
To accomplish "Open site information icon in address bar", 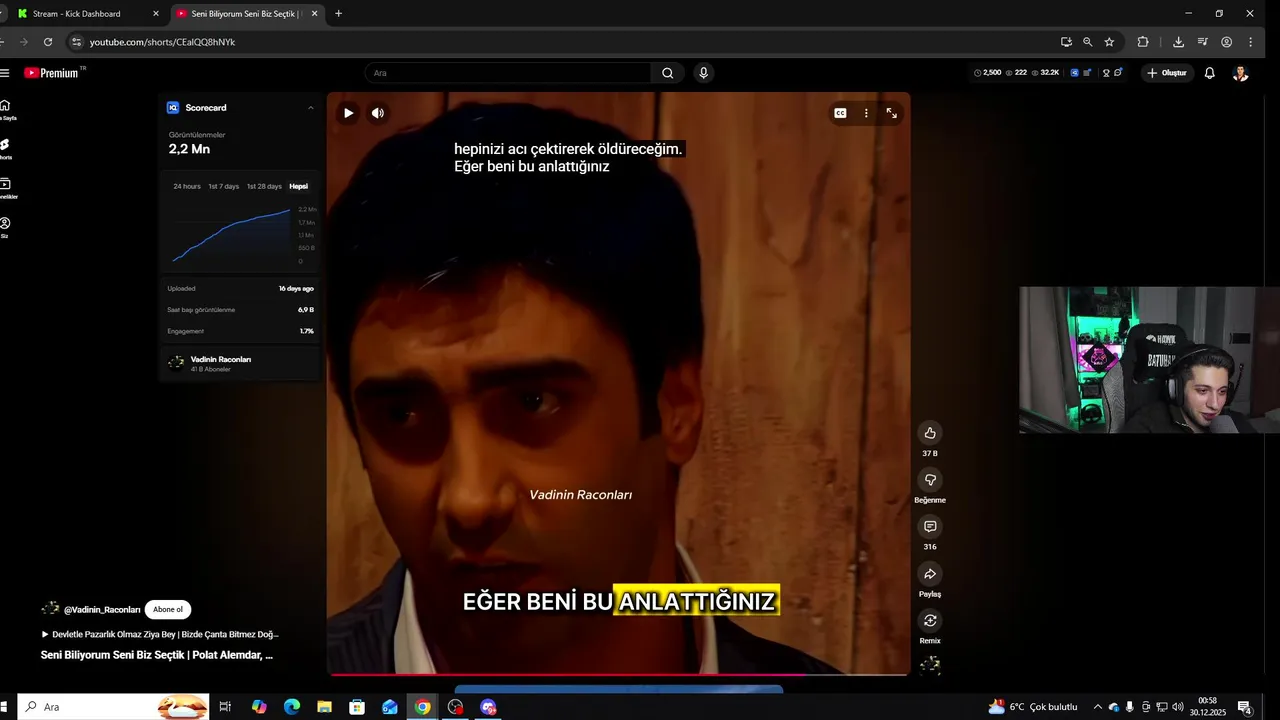I will tap(76, 42).
